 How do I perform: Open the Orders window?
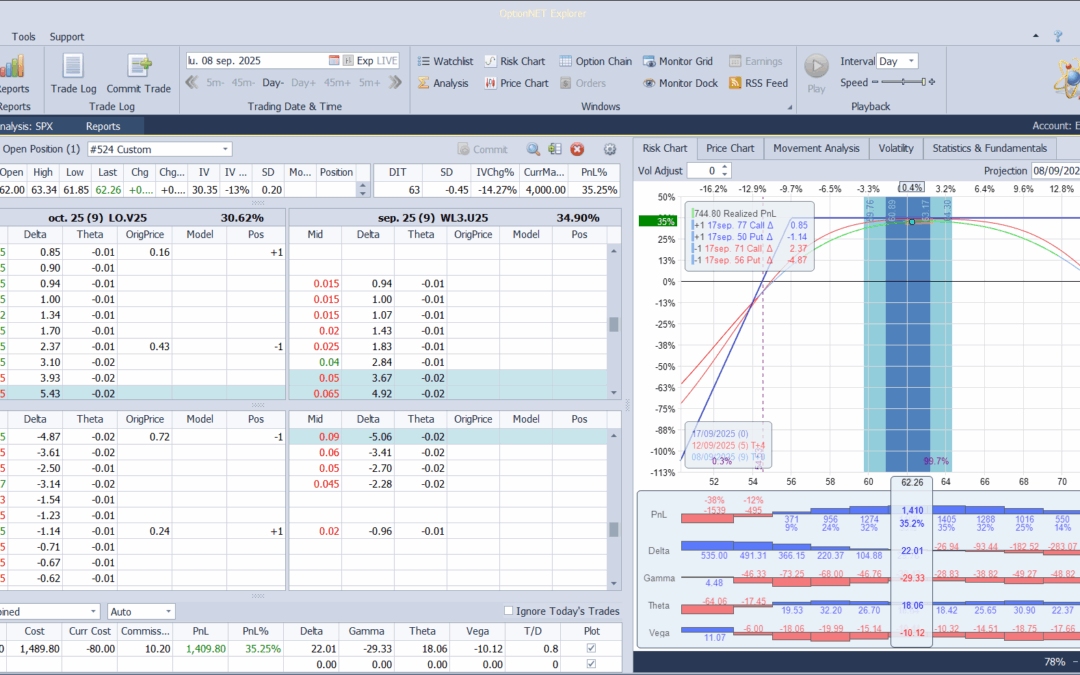point(583,83)
